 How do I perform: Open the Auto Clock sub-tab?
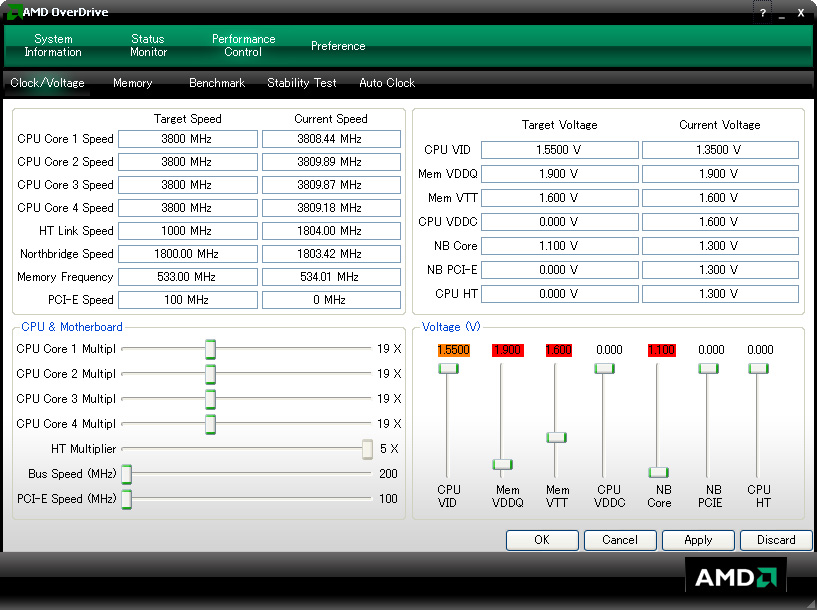point(387,83)
